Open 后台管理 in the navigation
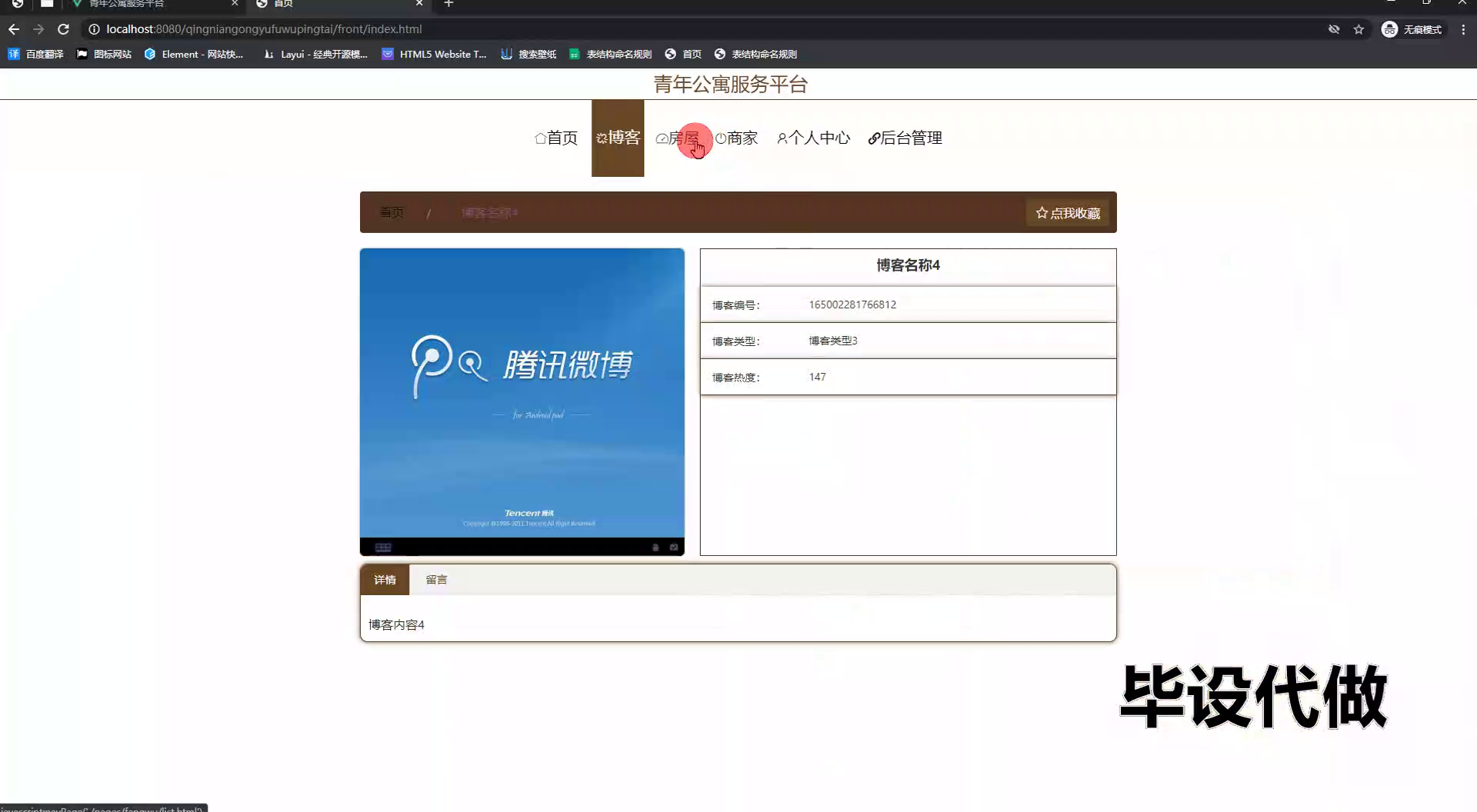Viewport: 1477px width, 812px height. click(x=905, y=138)
